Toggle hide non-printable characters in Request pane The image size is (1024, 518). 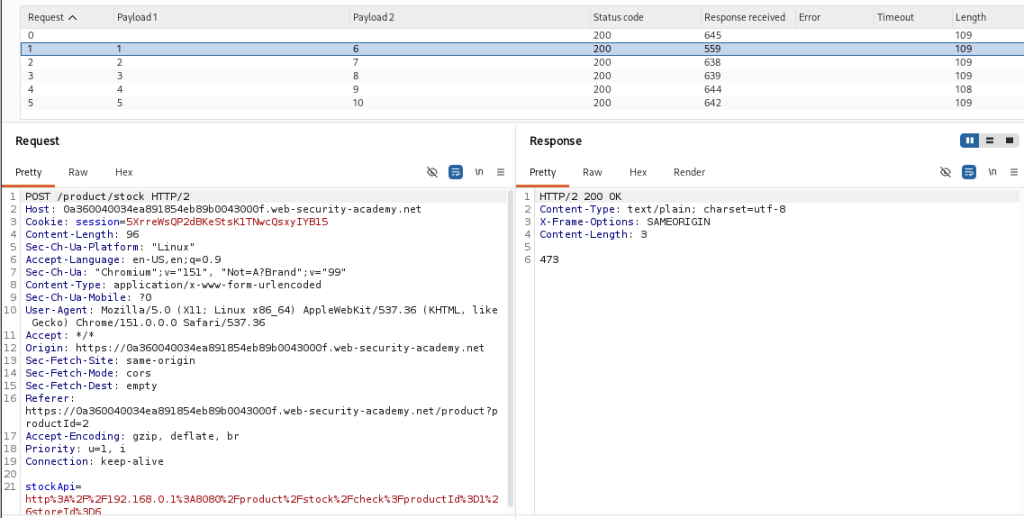click(x=432, y=172)
